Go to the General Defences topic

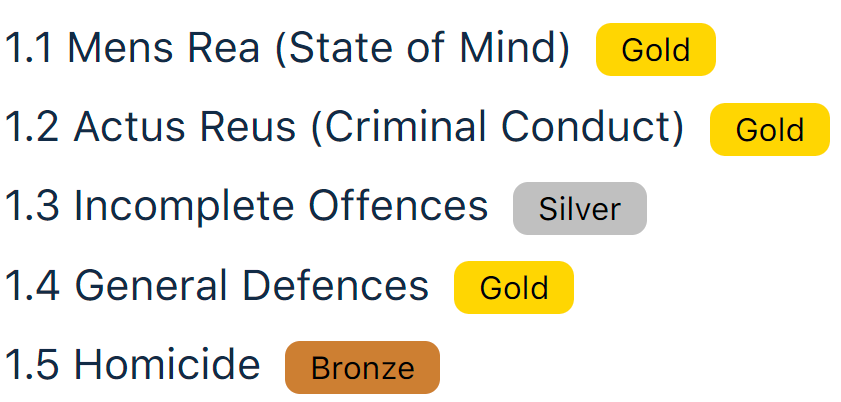[216, 287]
